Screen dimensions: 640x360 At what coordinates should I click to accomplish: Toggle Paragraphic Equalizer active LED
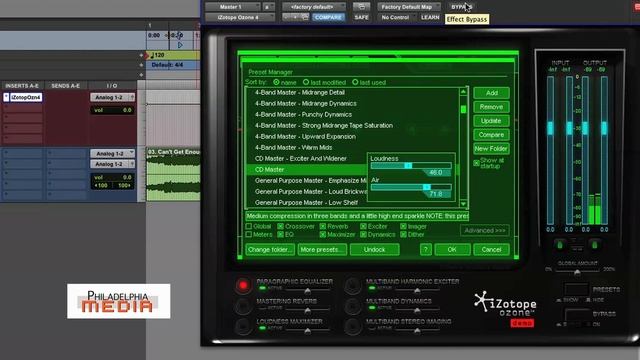point(262,288)
